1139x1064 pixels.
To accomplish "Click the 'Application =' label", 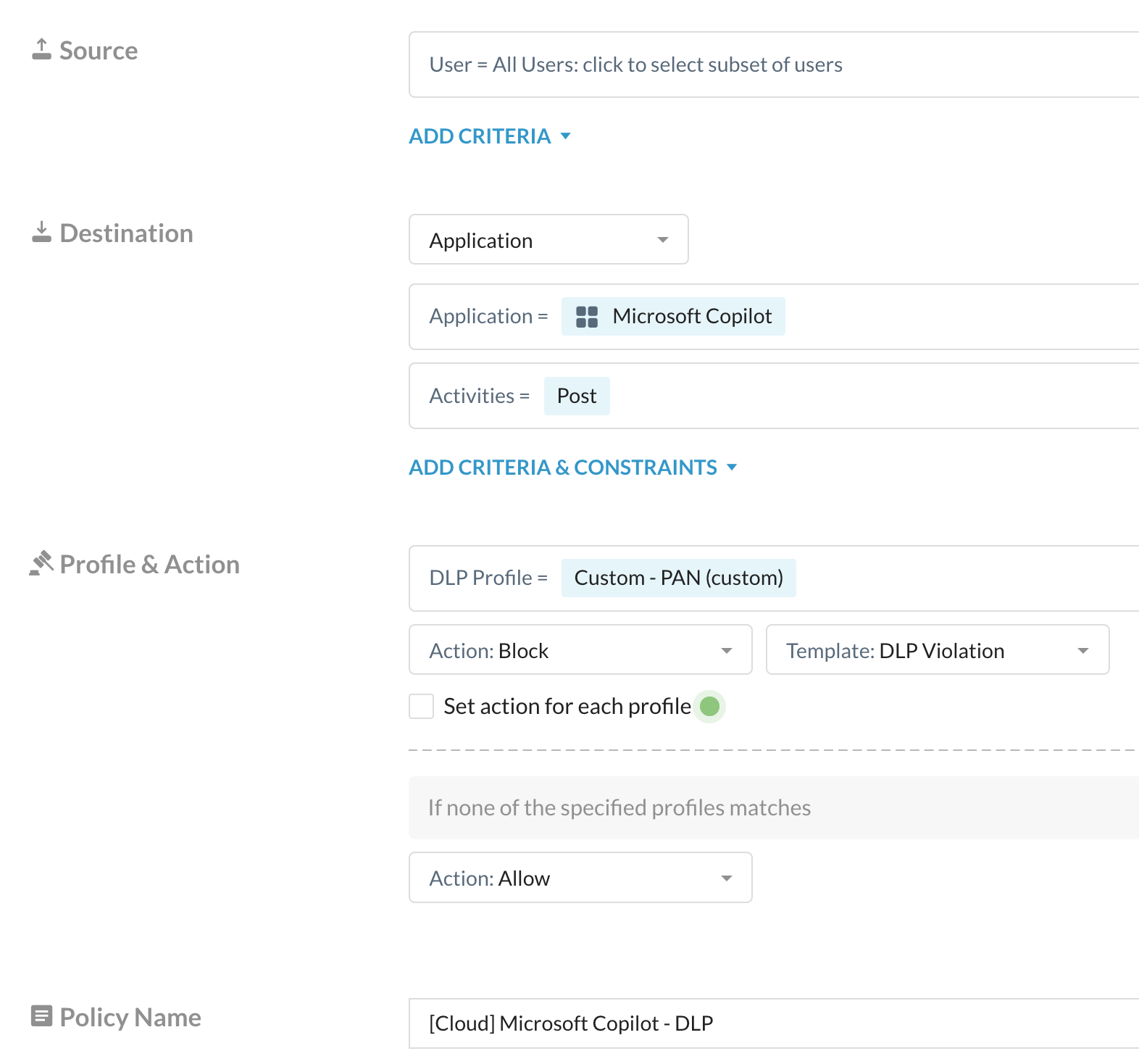I will pos(488,316).
